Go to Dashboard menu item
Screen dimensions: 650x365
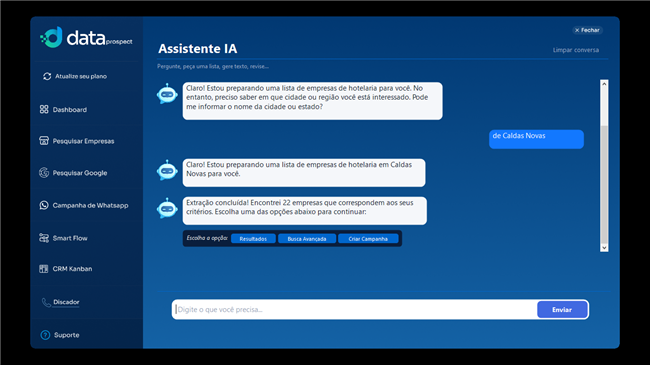70,110
